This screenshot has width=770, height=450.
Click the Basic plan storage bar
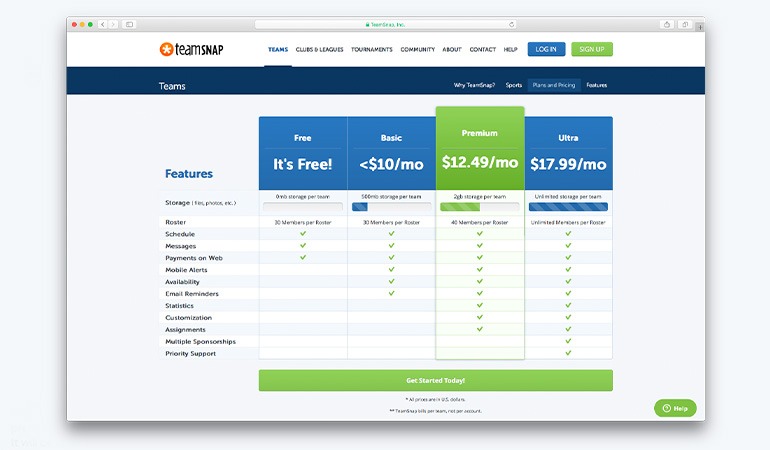coord(391,207)
